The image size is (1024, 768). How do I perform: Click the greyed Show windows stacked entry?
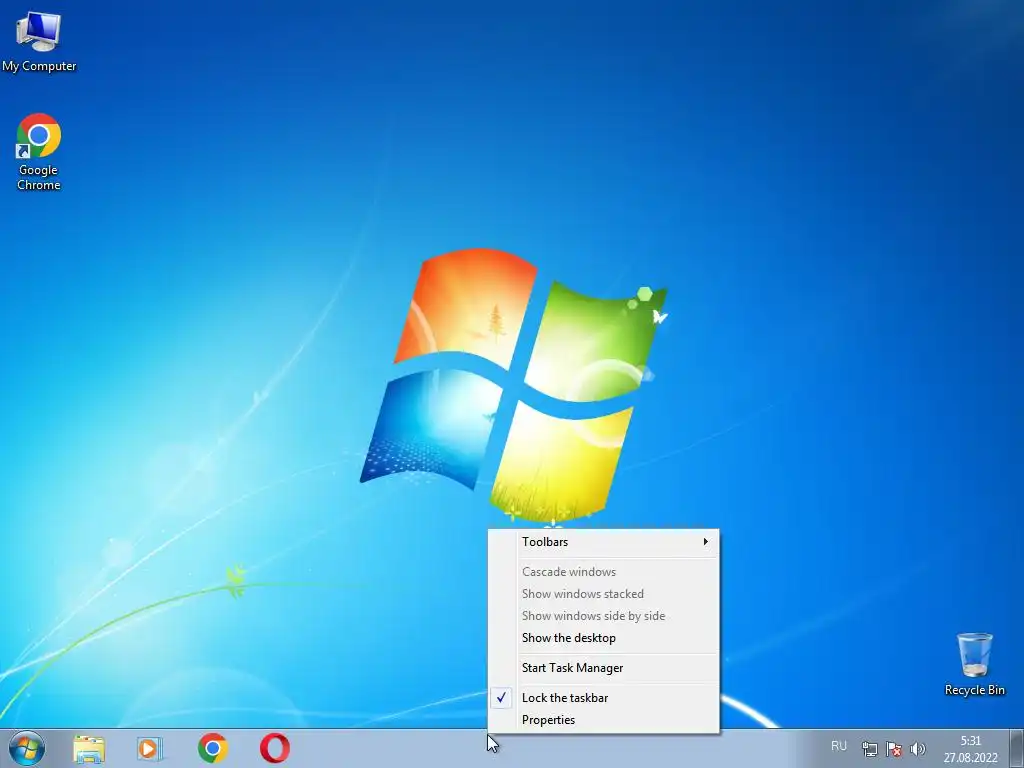(x=603, y=594)
